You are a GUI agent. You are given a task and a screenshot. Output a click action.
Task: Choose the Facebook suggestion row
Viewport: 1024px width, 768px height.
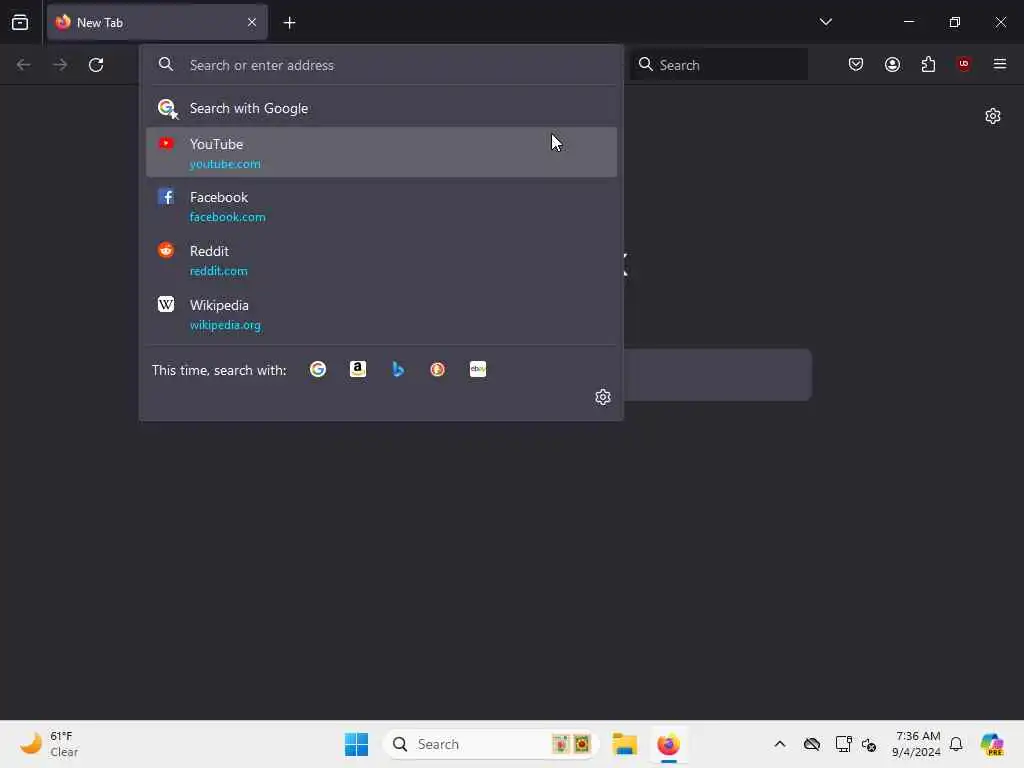point(381,206)
